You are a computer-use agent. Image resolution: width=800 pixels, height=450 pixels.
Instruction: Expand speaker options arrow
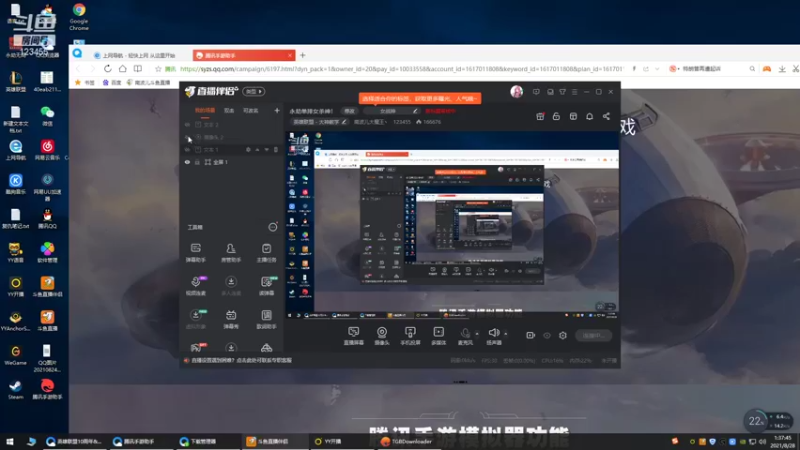(x=506, y=334)
